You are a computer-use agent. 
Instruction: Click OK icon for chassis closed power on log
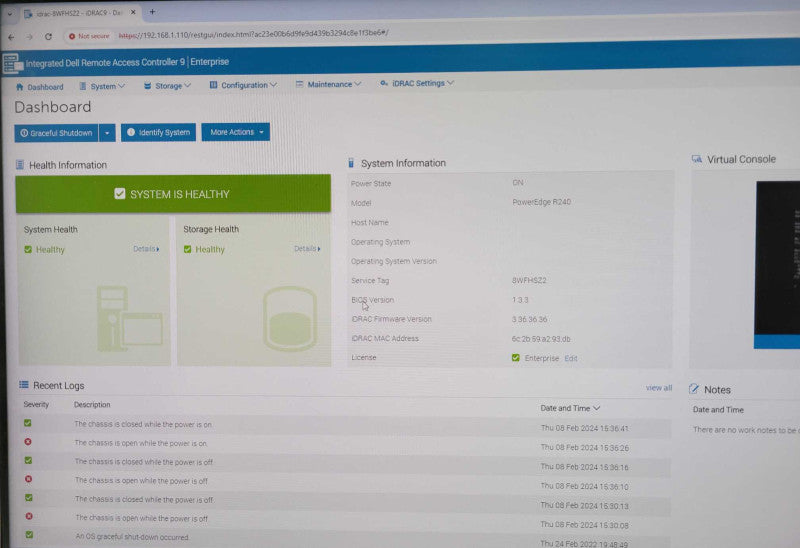pos(28,423)
